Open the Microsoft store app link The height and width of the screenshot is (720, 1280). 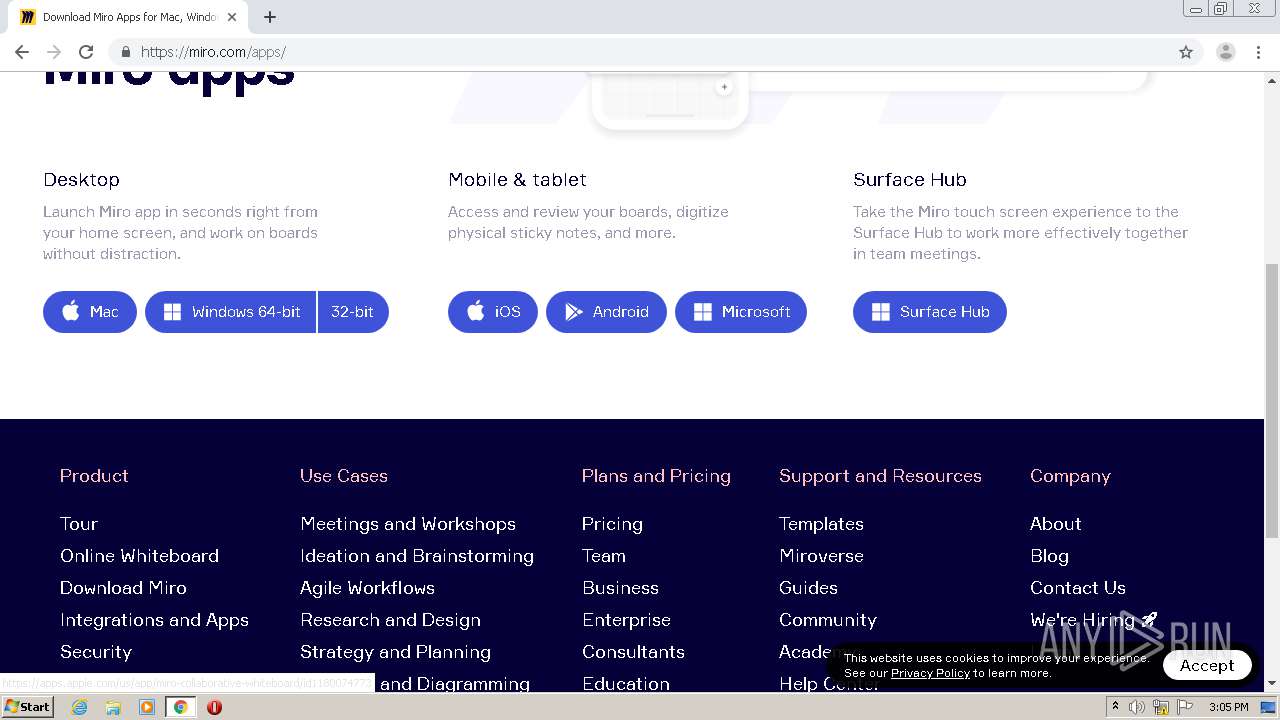(x=741, y=312)
